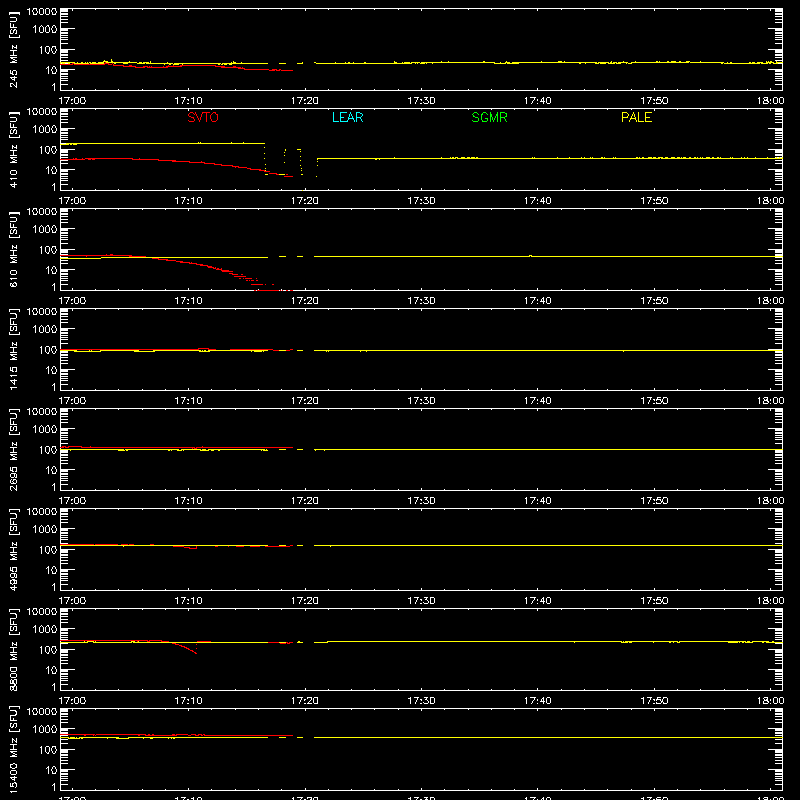Click the 100 y-axis value on 610 MHz panel
800x800 pixels.
[x=48, y=250]
